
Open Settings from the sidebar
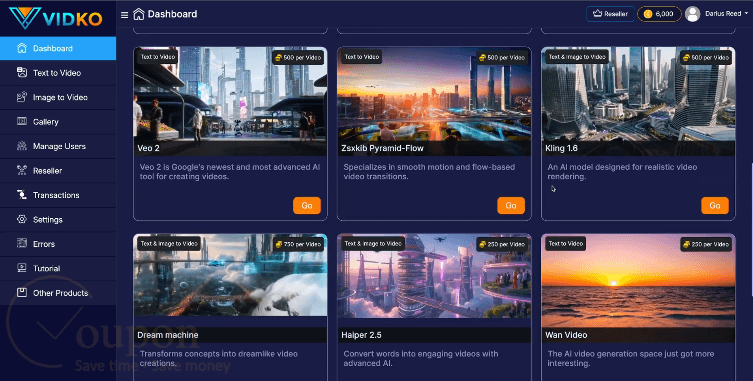(x=58, y=220)
